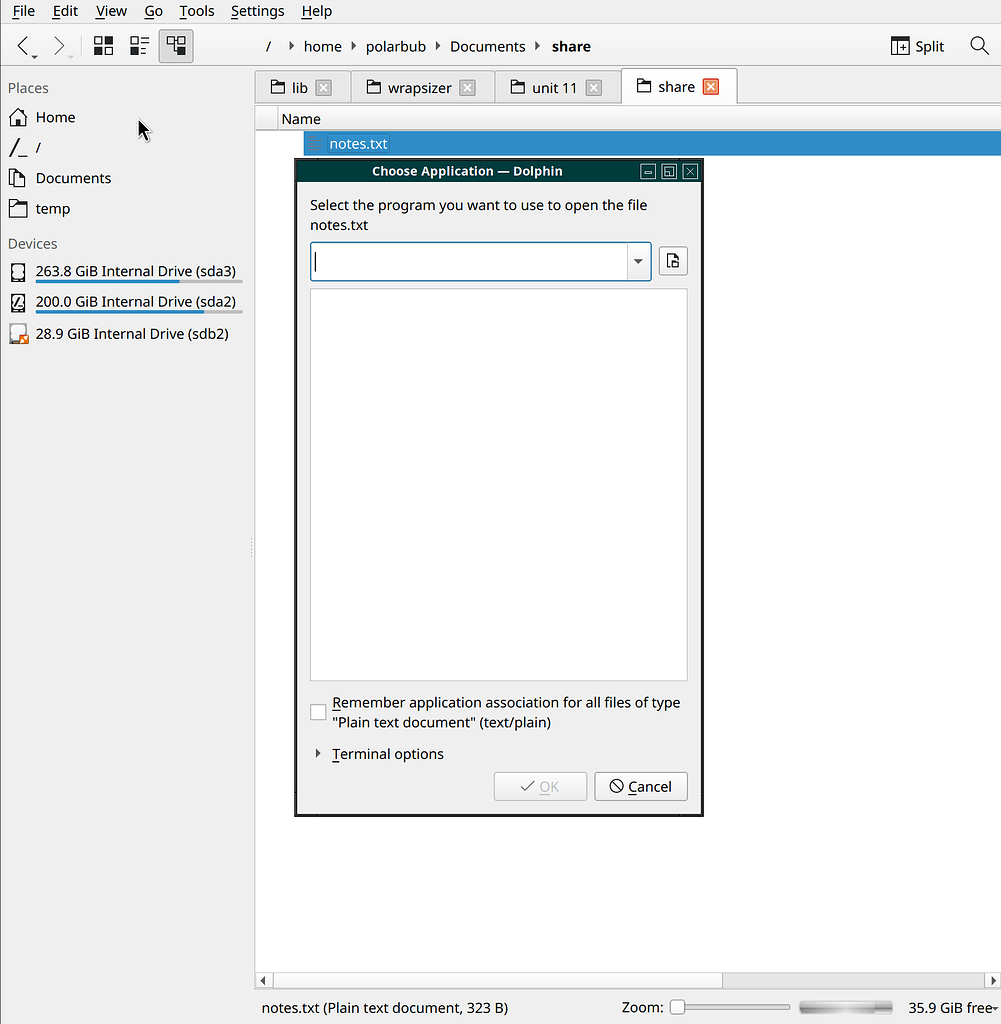Enable remembering the application association
The width and height of the screenshot is (1001, 1024).
(317, 712)
